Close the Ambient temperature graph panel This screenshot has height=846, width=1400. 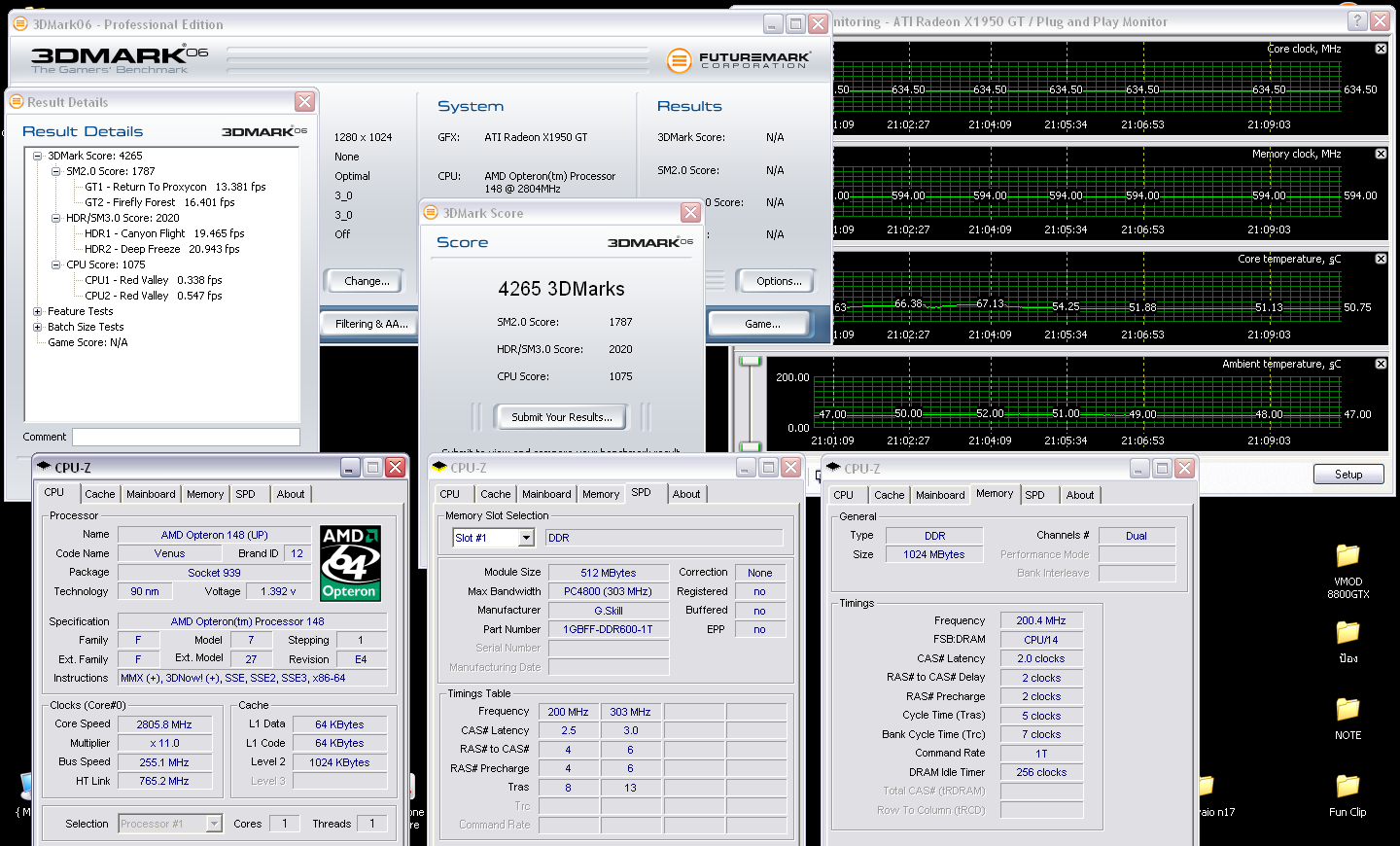tap(1381, 364)
